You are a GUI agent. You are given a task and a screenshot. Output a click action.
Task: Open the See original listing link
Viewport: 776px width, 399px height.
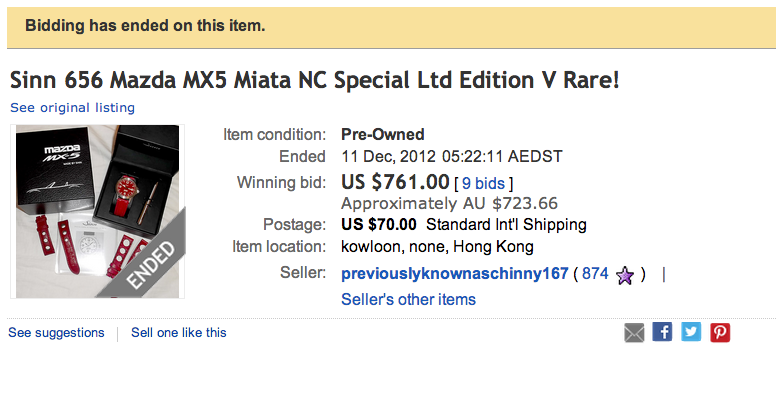tap(72, 107)
